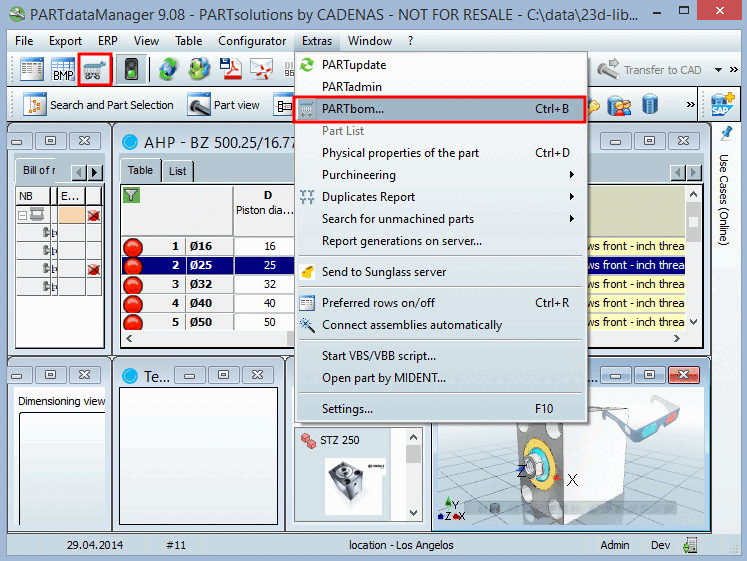Click table horizontal scrollbar left arrow
747x561 pixels.
click(129, 338)
